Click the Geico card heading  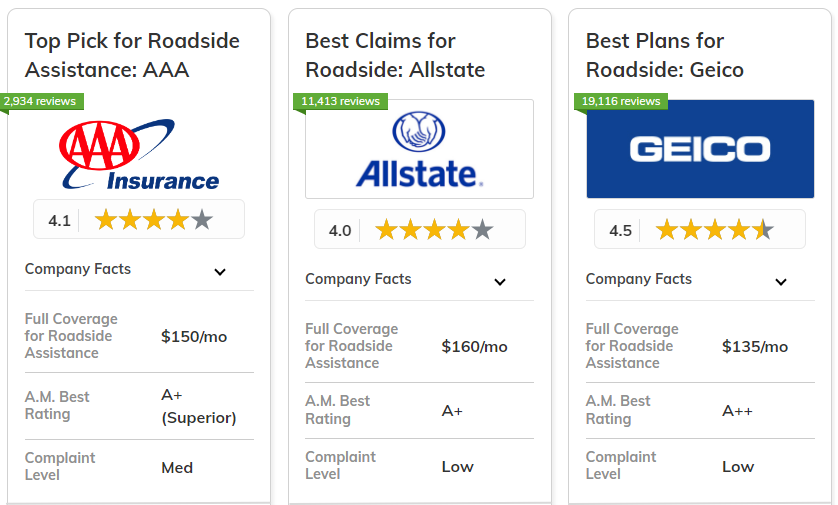664,55
